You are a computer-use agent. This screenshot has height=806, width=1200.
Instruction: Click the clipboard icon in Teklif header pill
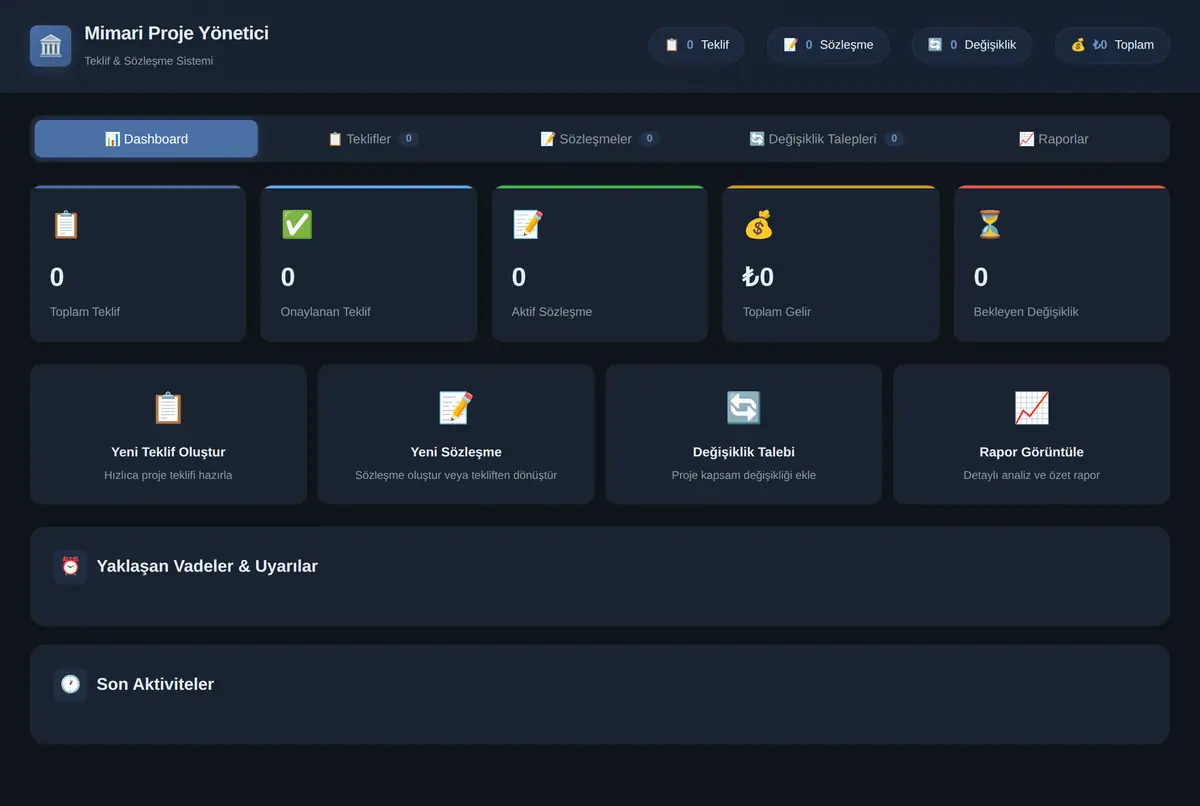click(672, 45)
